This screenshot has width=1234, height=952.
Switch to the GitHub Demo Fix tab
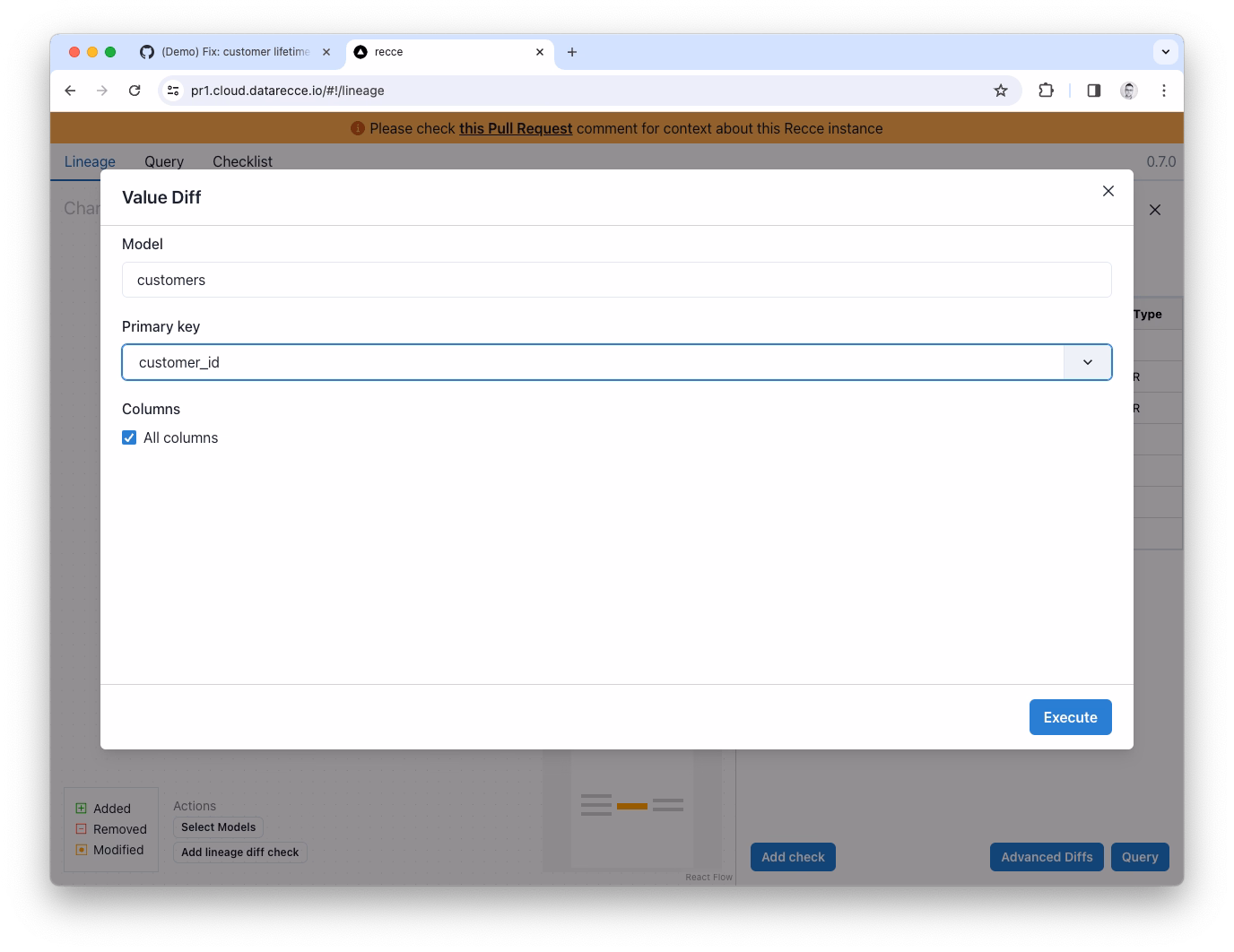coord(235,52)
